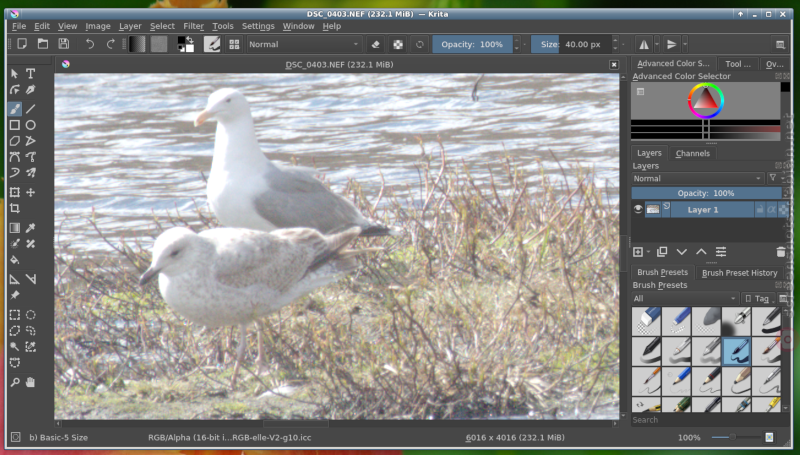Open the brush preset tag dropdown All
Image resolution: width=800 pixels, height=455 pixels.
(685, 298)
